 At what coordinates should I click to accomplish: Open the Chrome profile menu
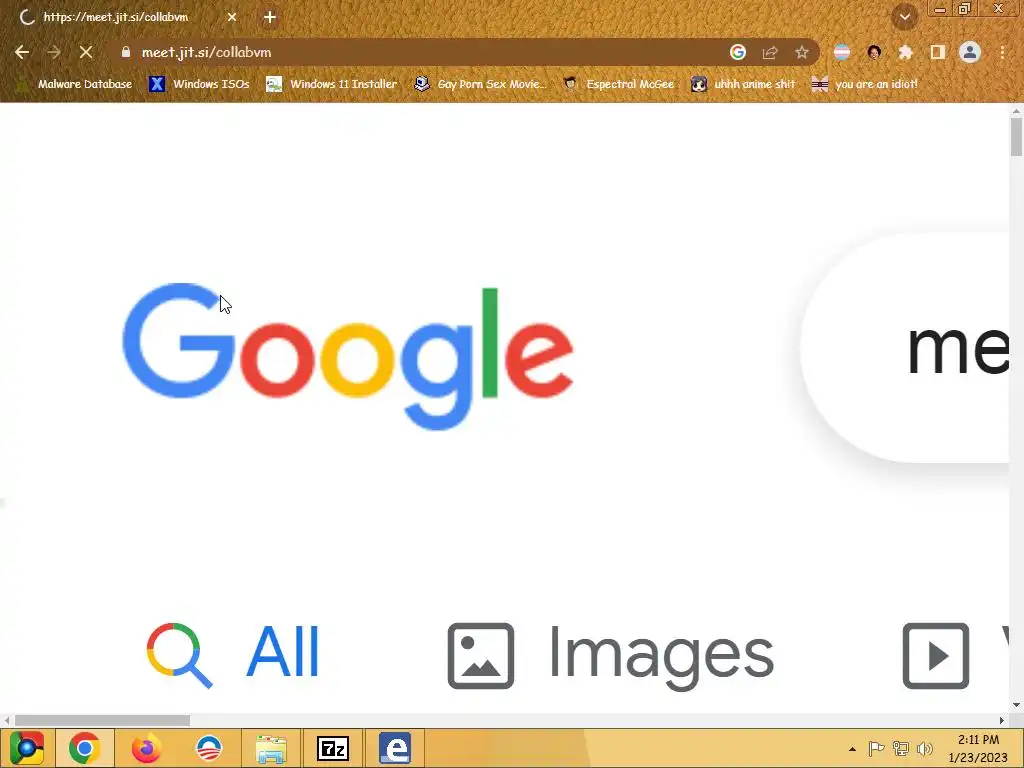pos(970,52)
